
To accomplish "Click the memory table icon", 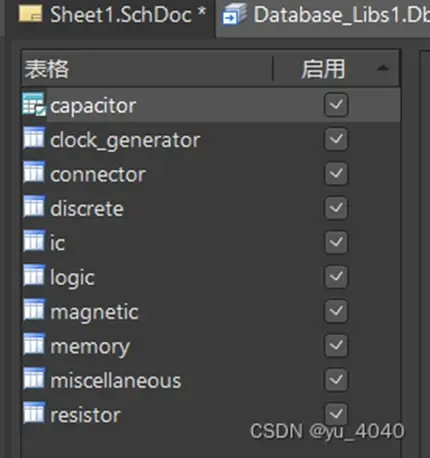I will pos(34,344).
